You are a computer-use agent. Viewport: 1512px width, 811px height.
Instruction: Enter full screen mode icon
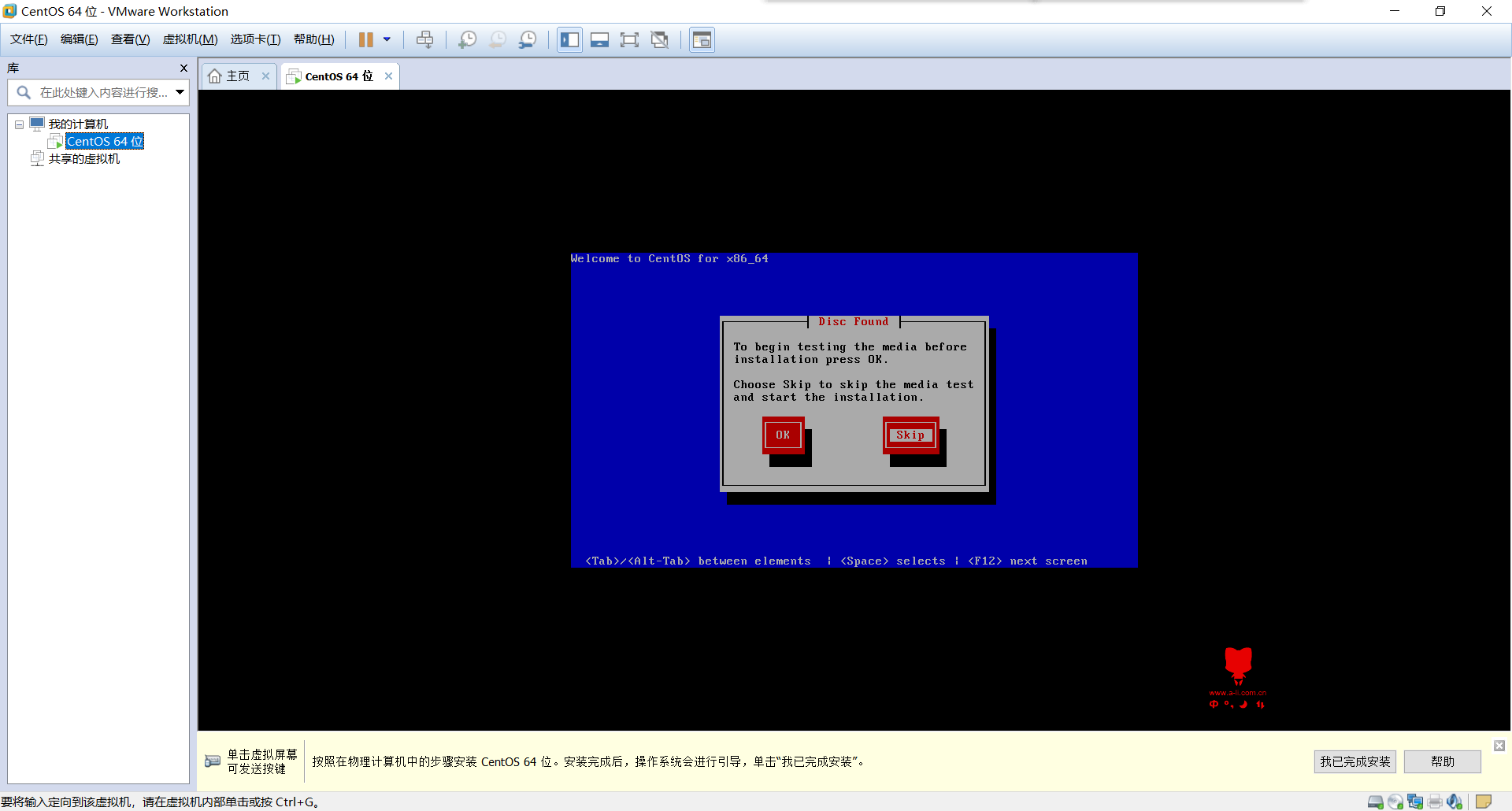click(629, 39)
